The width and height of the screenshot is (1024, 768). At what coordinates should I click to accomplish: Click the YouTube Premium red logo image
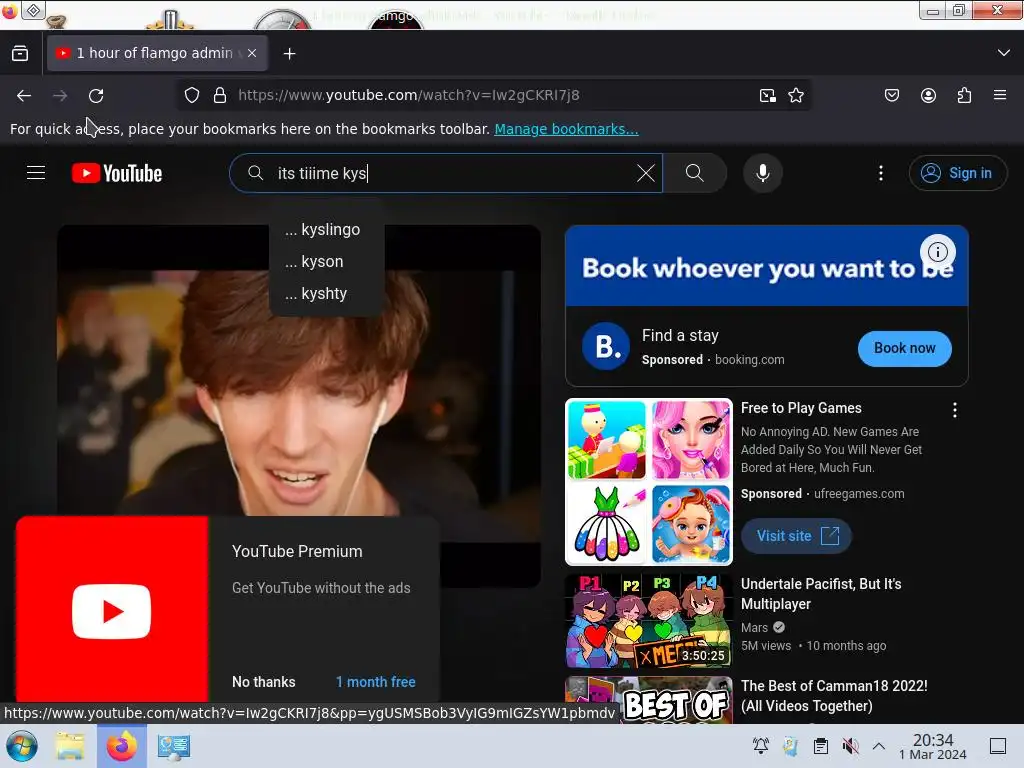coord(112,611)
